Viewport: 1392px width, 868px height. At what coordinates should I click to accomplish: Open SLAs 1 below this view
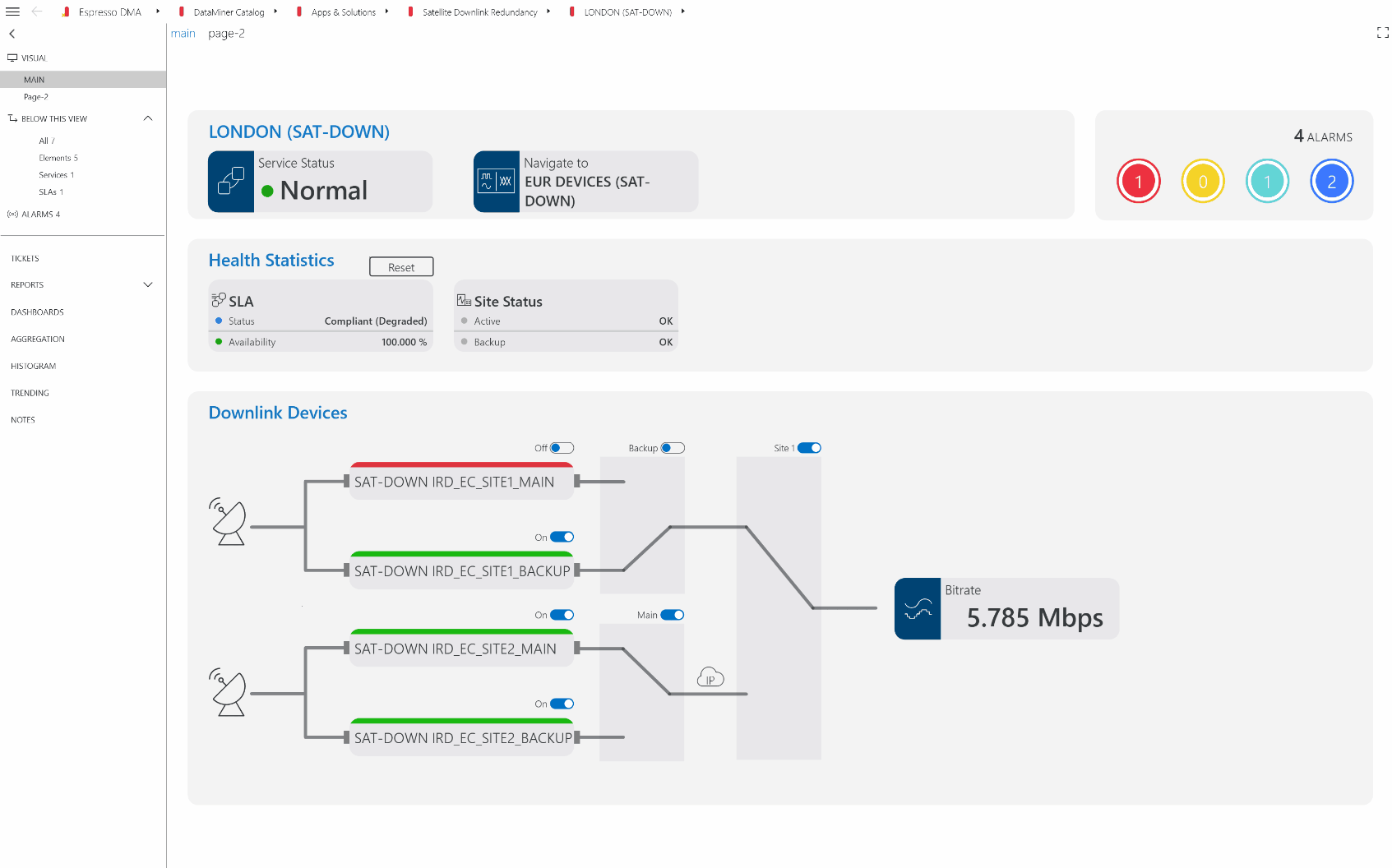pyautogui.click(x=51, y=192)
